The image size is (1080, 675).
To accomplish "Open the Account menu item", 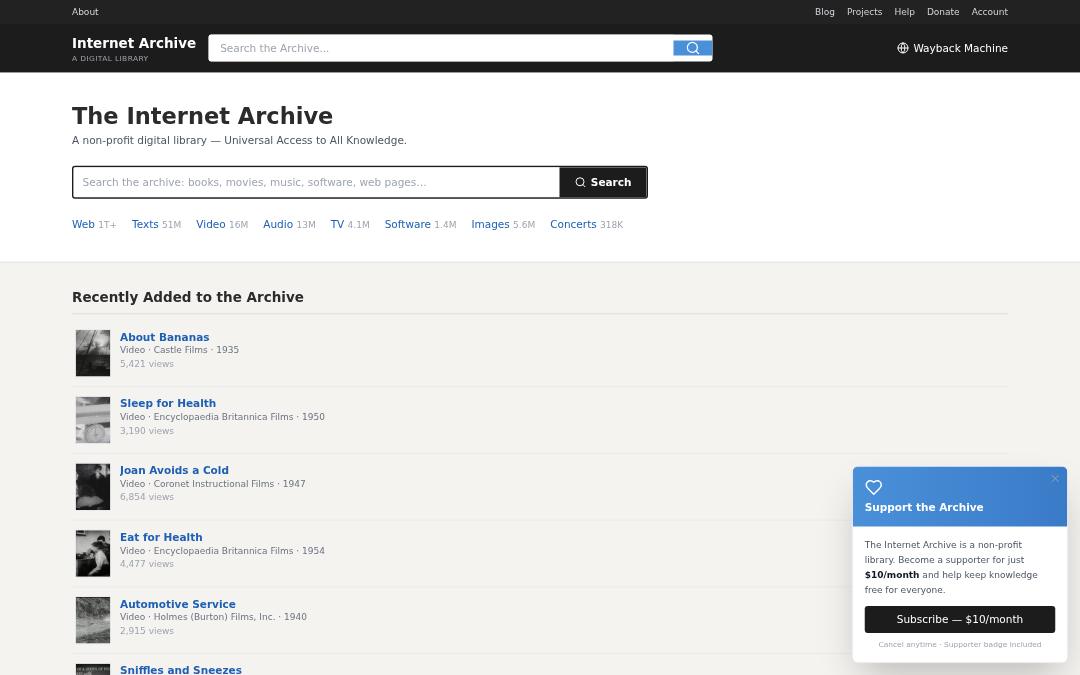I will [990, 12].
